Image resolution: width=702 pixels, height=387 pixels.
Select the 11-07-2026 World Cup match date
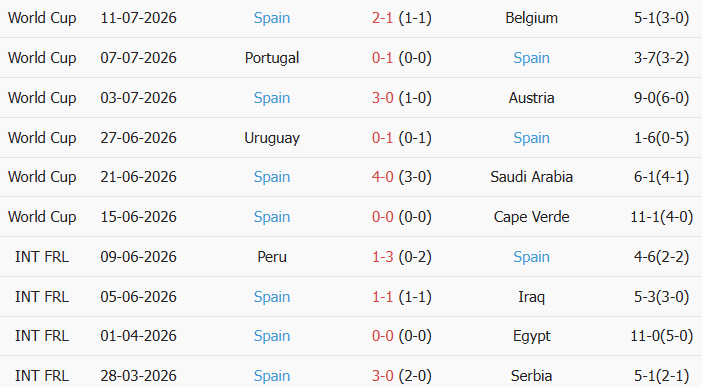[138, 18]
